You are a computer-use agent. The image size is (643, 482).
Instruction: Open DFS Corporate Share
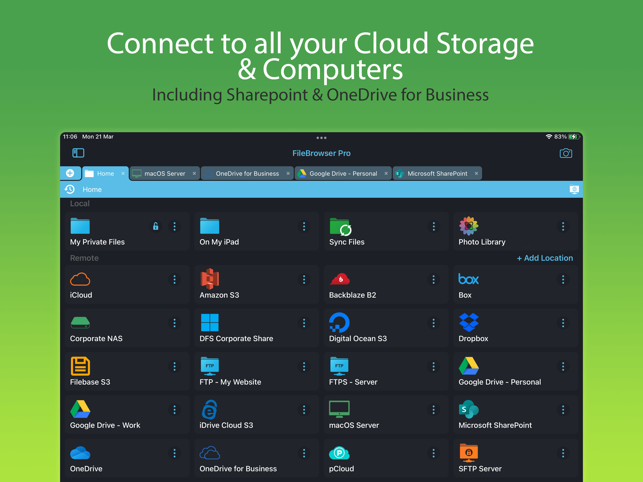(256, 328)
